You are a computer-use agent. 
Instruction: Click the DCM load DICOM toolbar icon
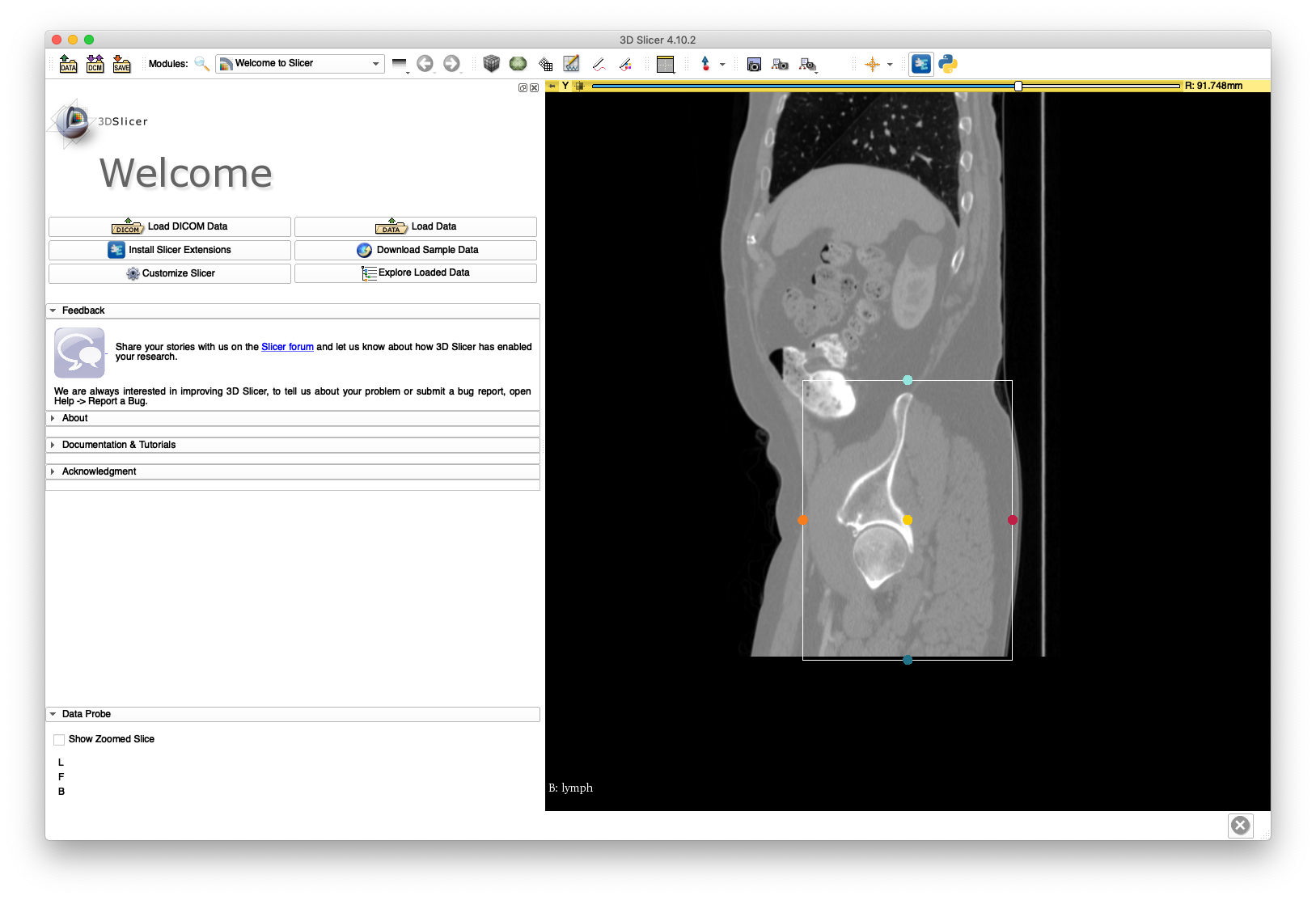pos(95,64)
